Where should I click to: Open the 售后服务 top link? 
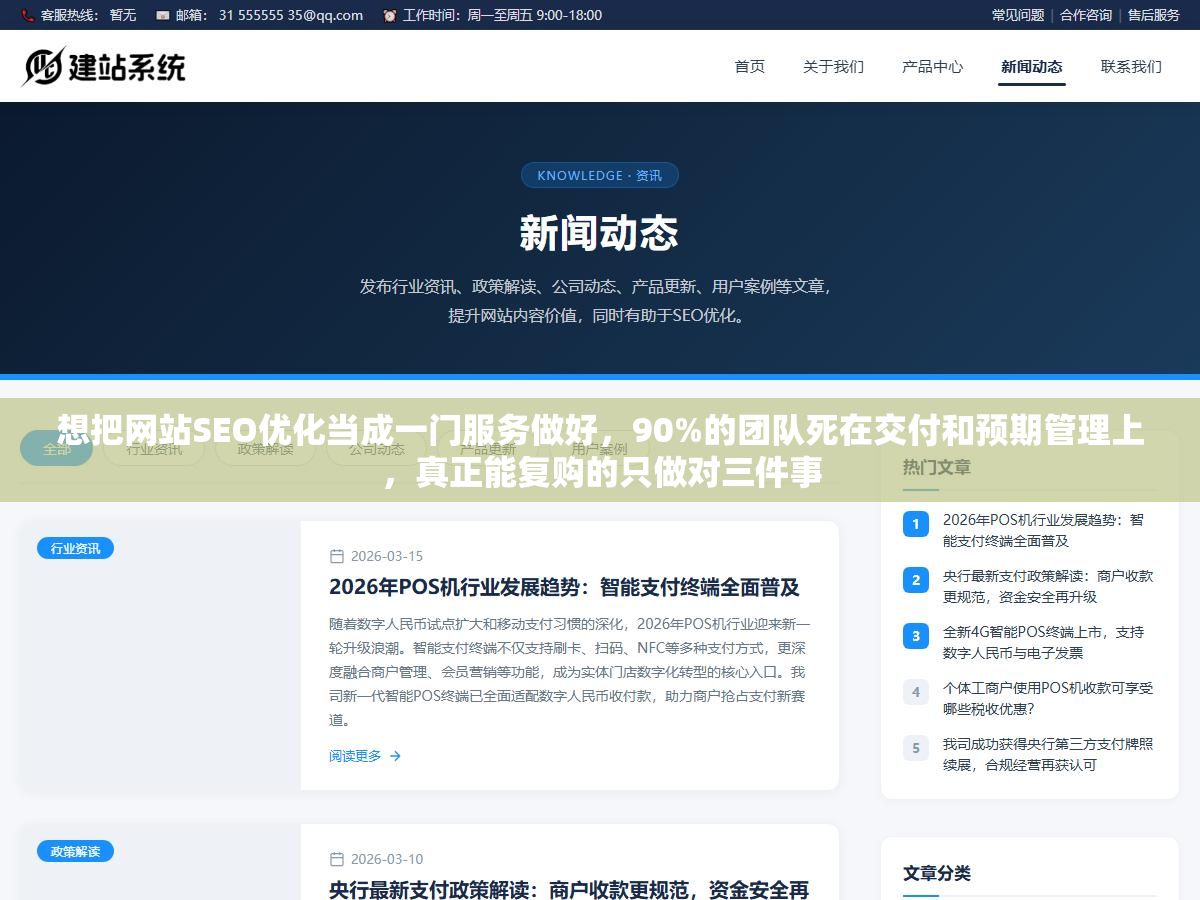click(x=1154, y=15)
